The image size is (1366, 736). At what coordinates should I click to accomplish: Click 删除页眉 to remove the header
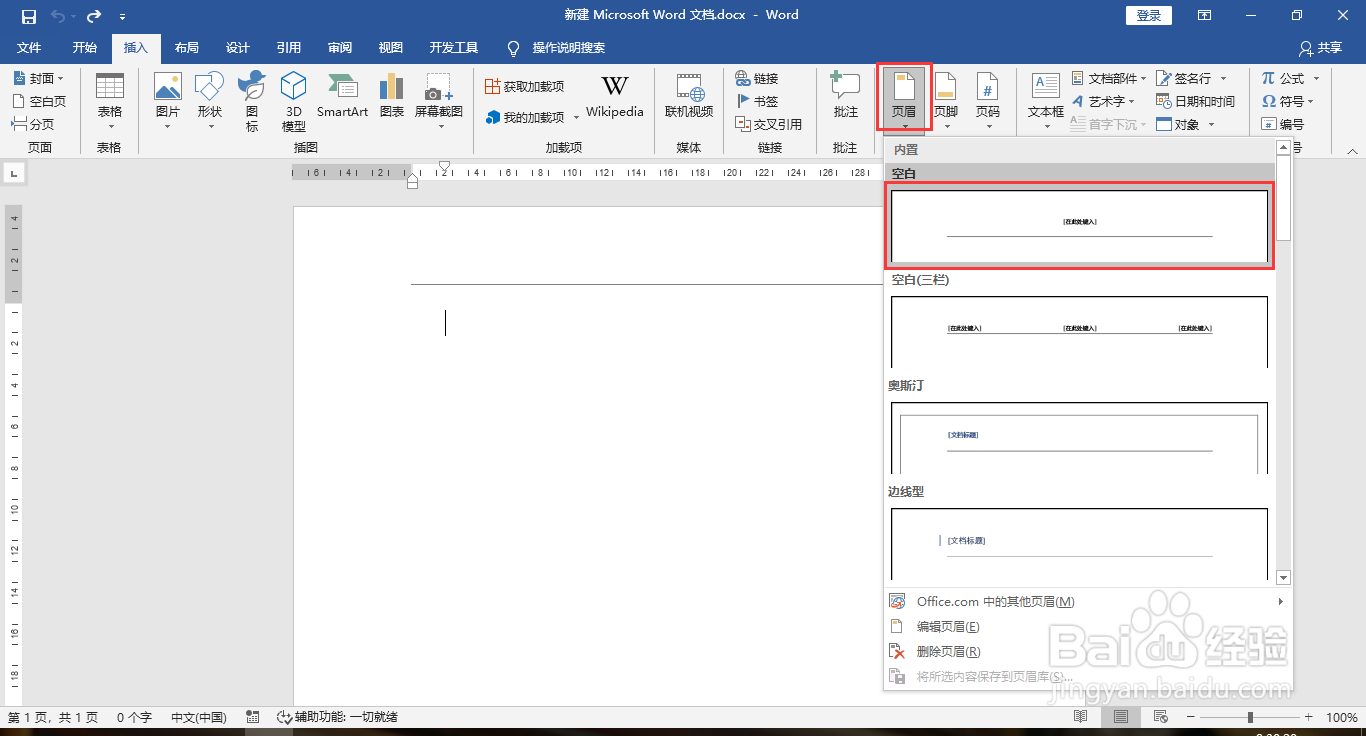click(x=948, y=651)
